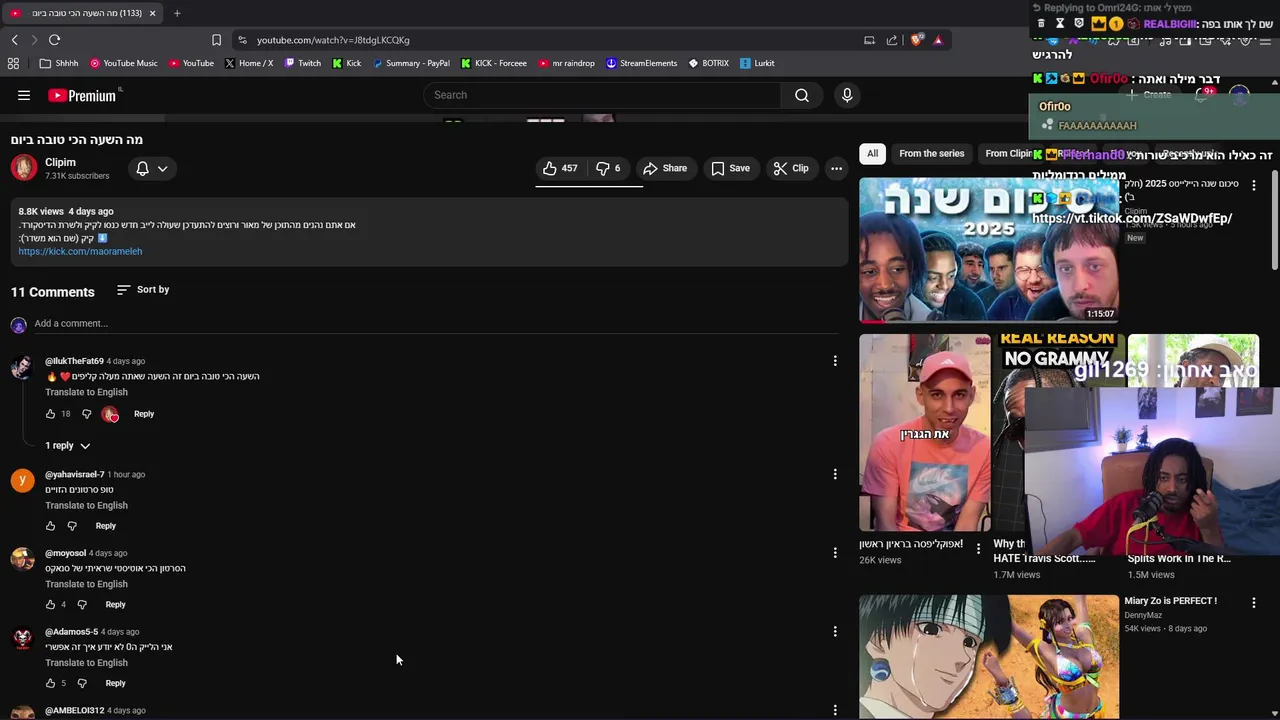Select the All filter chip
1280x720 pixels.
(x=872, y=153)
